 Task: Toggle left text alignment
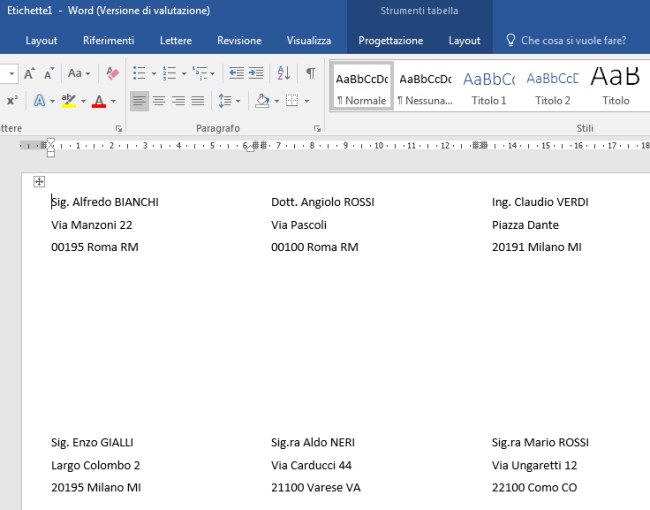coord(138,101)
